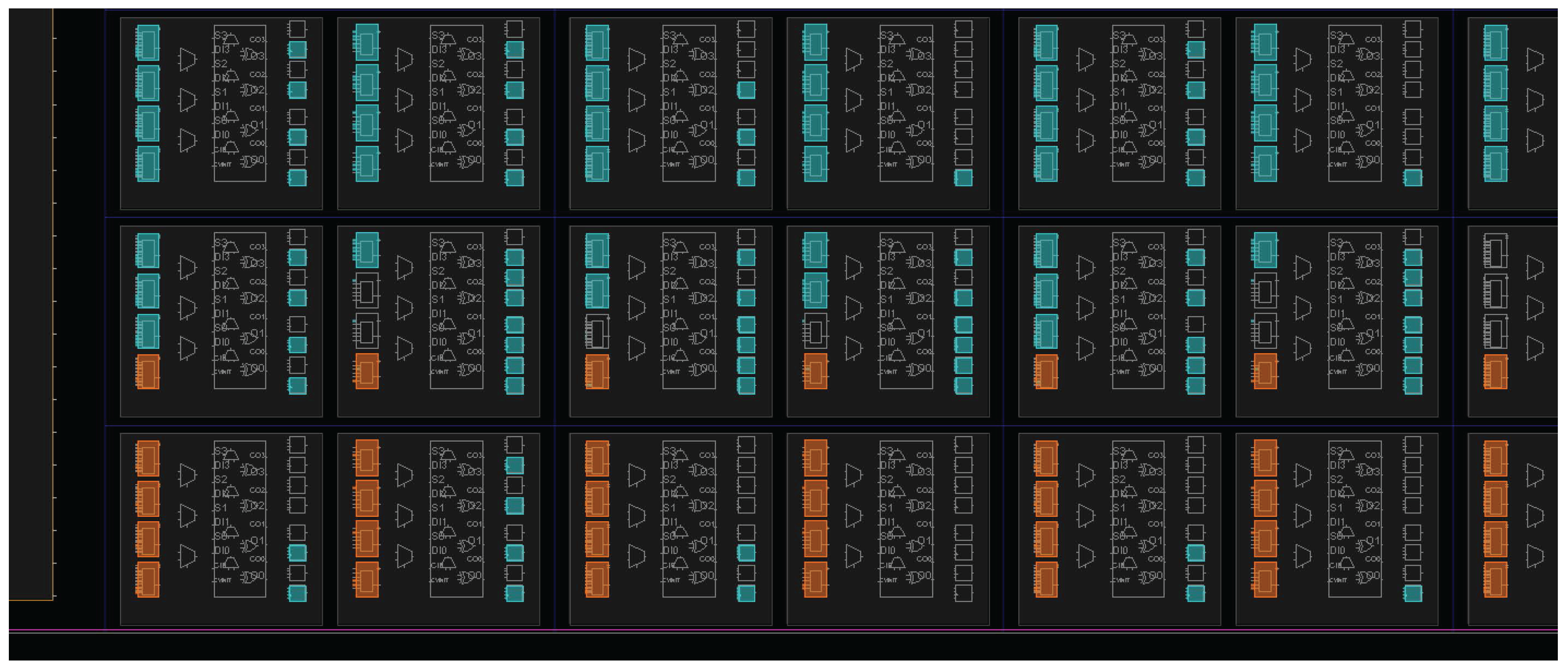Click top multiplexer symbol in top-left slice

(187, 60)
